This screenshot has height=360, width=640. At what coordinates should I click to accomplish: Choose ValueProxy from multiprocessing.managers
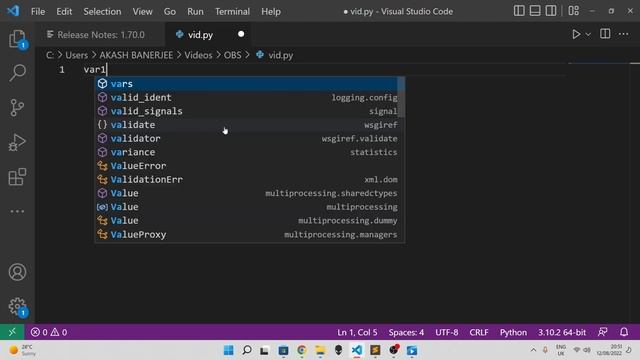[x=247, y=234]
